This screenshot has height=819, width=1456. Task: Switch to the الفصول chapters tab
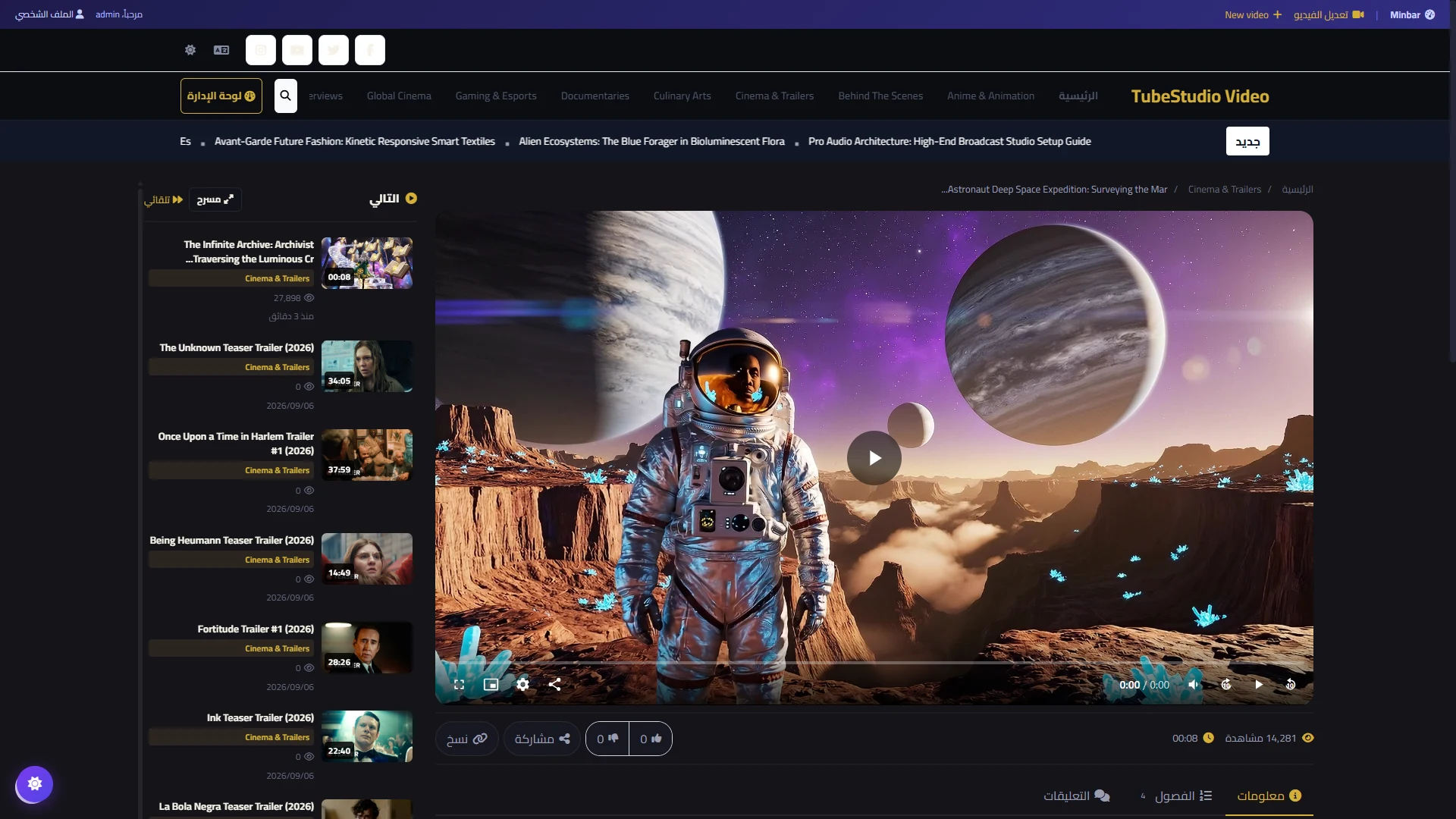pos(1176,795)
